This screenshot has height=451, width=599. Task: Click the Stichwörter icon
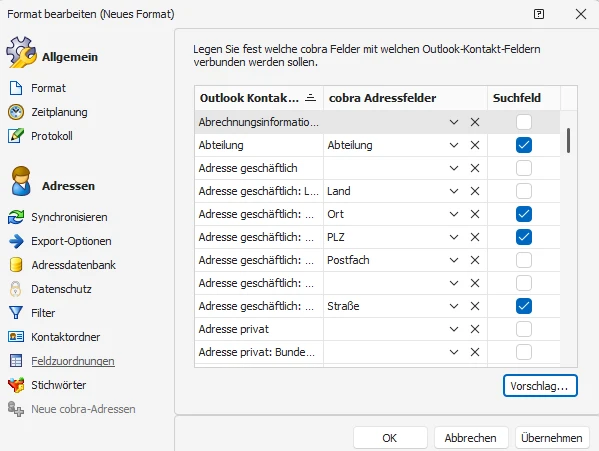point(16,385)
